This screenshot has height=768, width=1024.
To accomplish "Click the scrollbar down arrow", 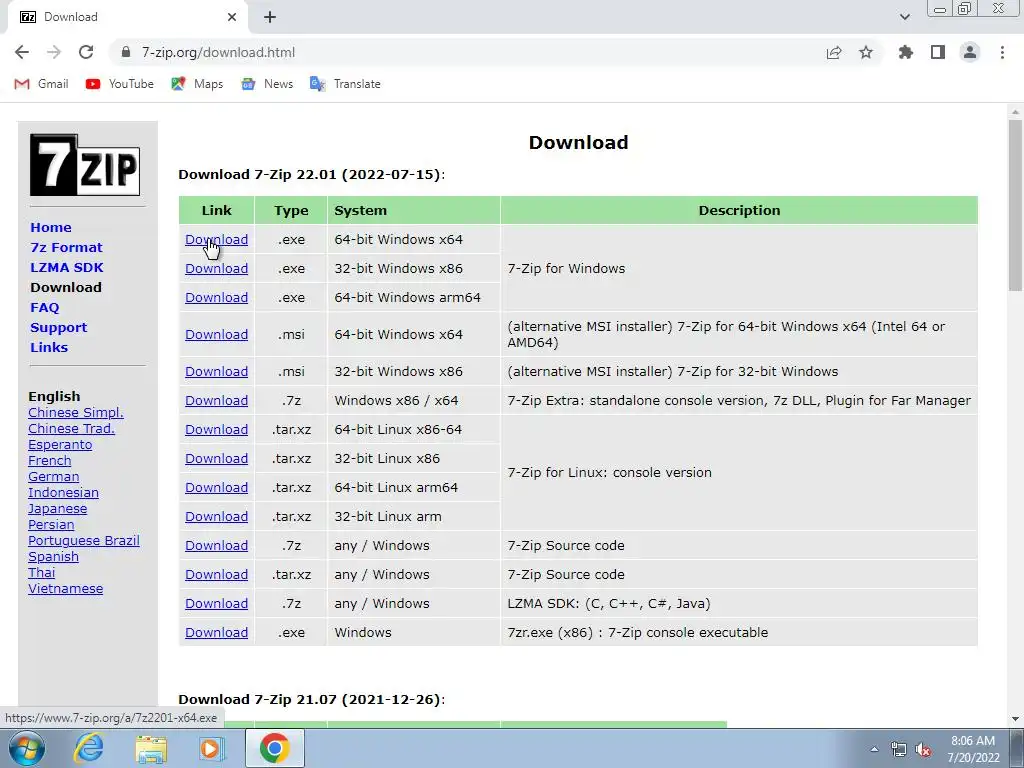I will [x=1015, y=719].
